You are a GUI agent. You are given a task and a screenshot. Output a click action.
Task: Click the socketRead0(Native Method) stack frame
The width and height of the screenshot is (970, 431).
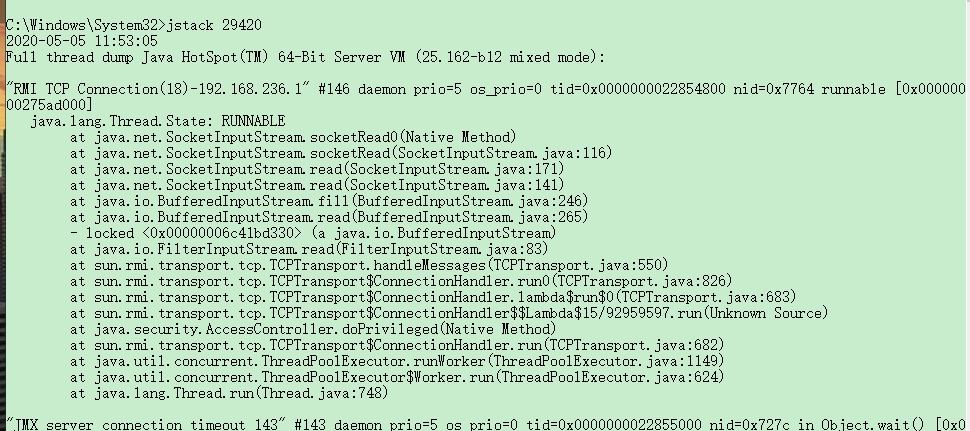click(x=293, y=137)
